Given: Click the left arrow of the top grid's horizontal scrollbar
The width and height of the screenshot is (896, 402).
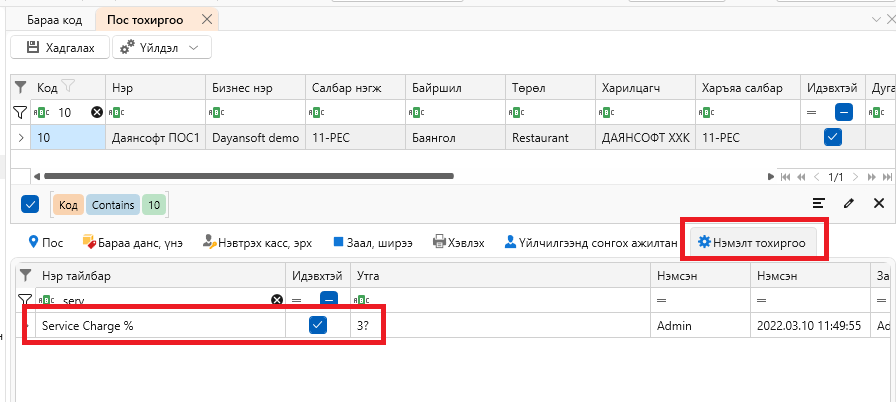Looking at the screenshot, I should 37,176.
